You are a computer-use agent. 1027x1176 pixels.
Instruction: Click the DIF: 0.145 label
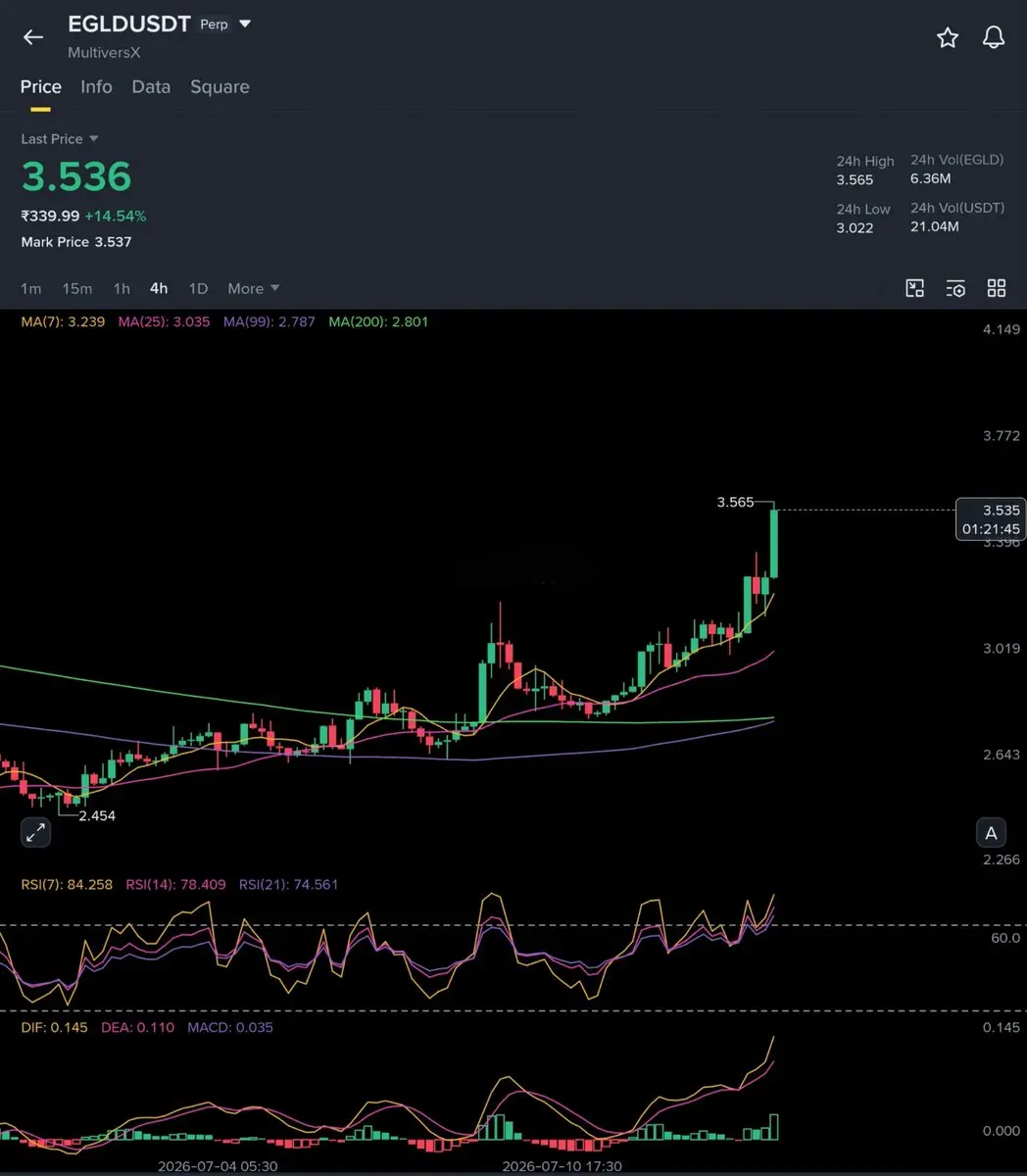(54, 1027)
